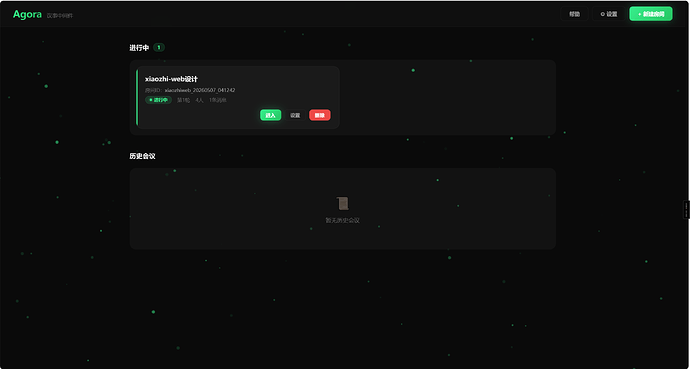
Task: Click the green 进入 button on xiaozhi-web card
Action: (271, 115)
